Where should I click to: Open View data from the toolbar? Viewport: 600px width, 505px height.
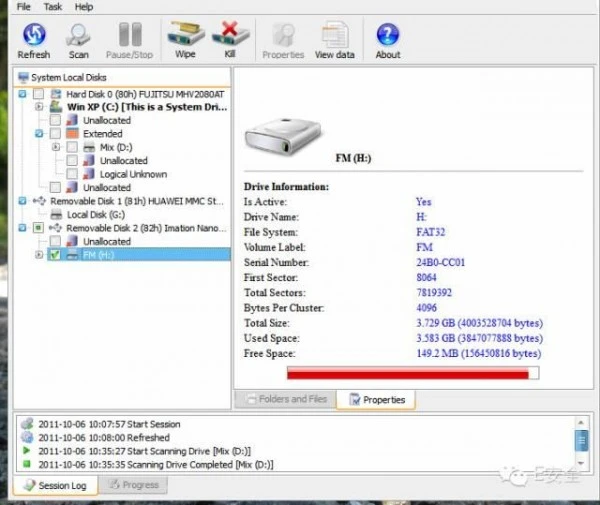click(x=334, y=40)
